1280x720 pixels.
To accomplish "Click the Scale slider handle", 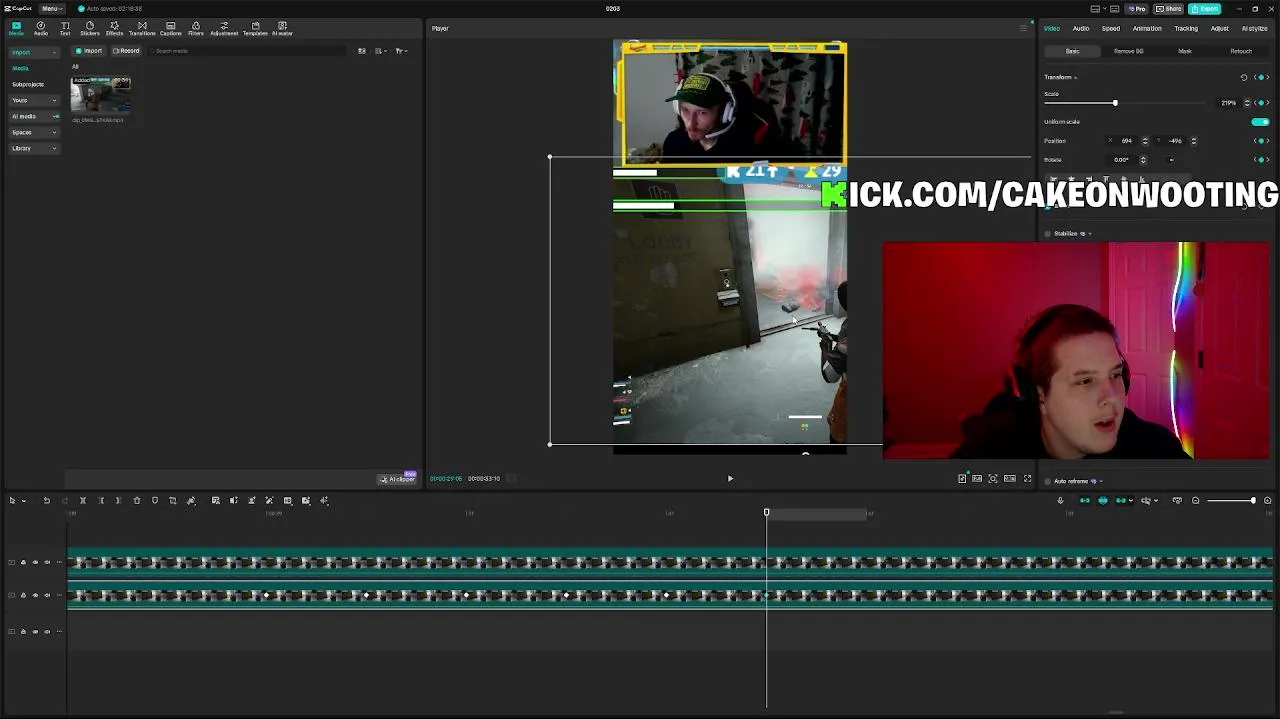I will (1115, 103).
